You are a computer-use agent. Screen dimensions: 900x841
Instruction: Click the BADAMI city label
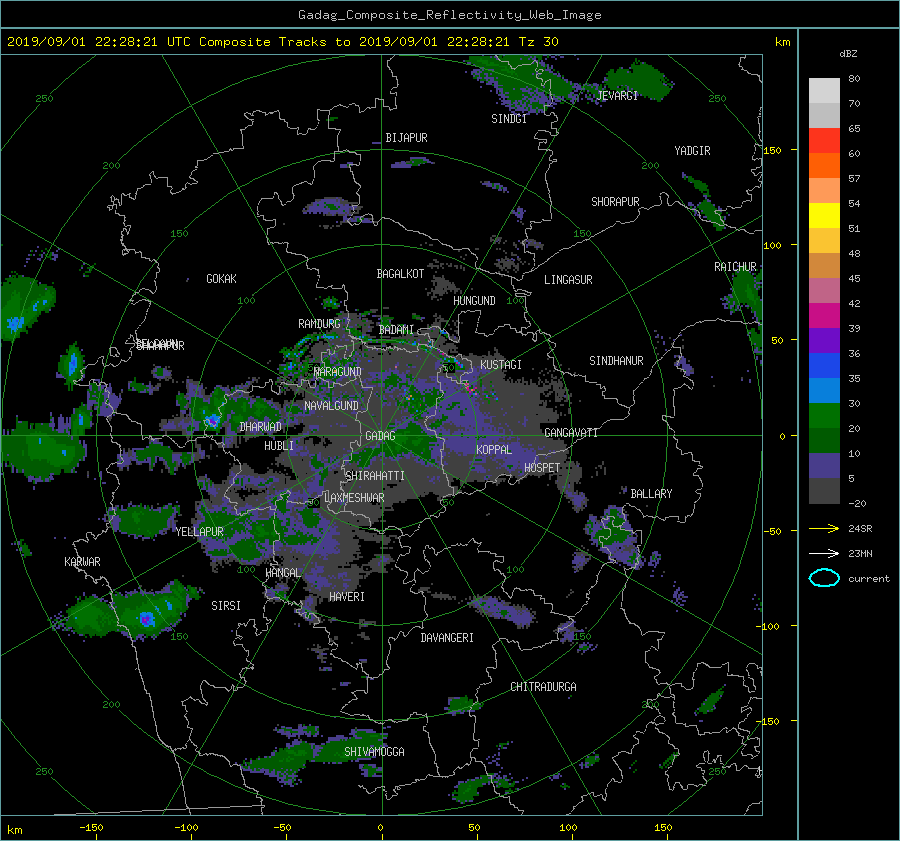pyautogui.click(x=396, y=330)
